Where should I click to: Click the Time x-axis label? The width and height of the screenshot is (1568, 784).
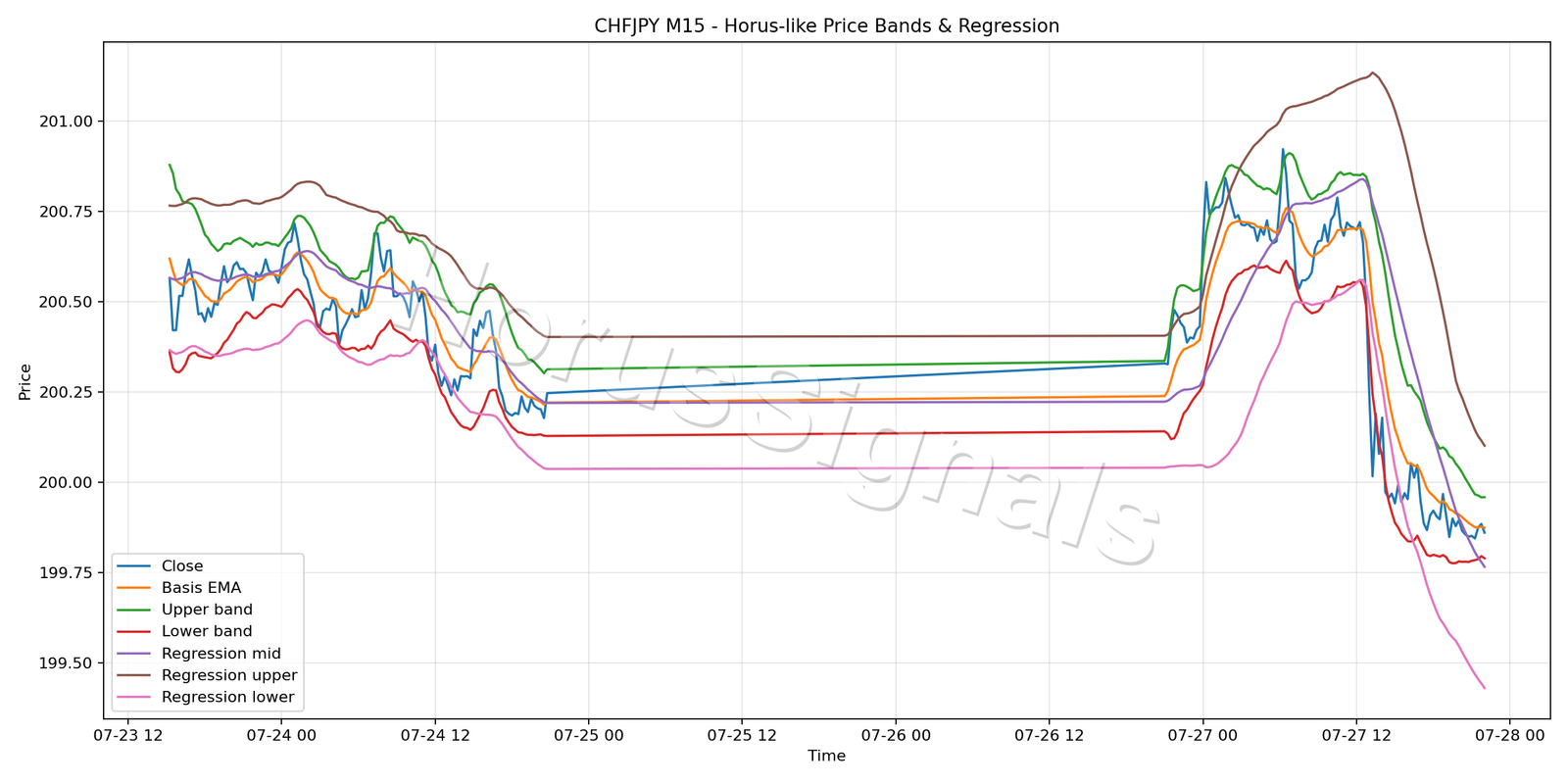pyautogui.click(x=826, y=756)
